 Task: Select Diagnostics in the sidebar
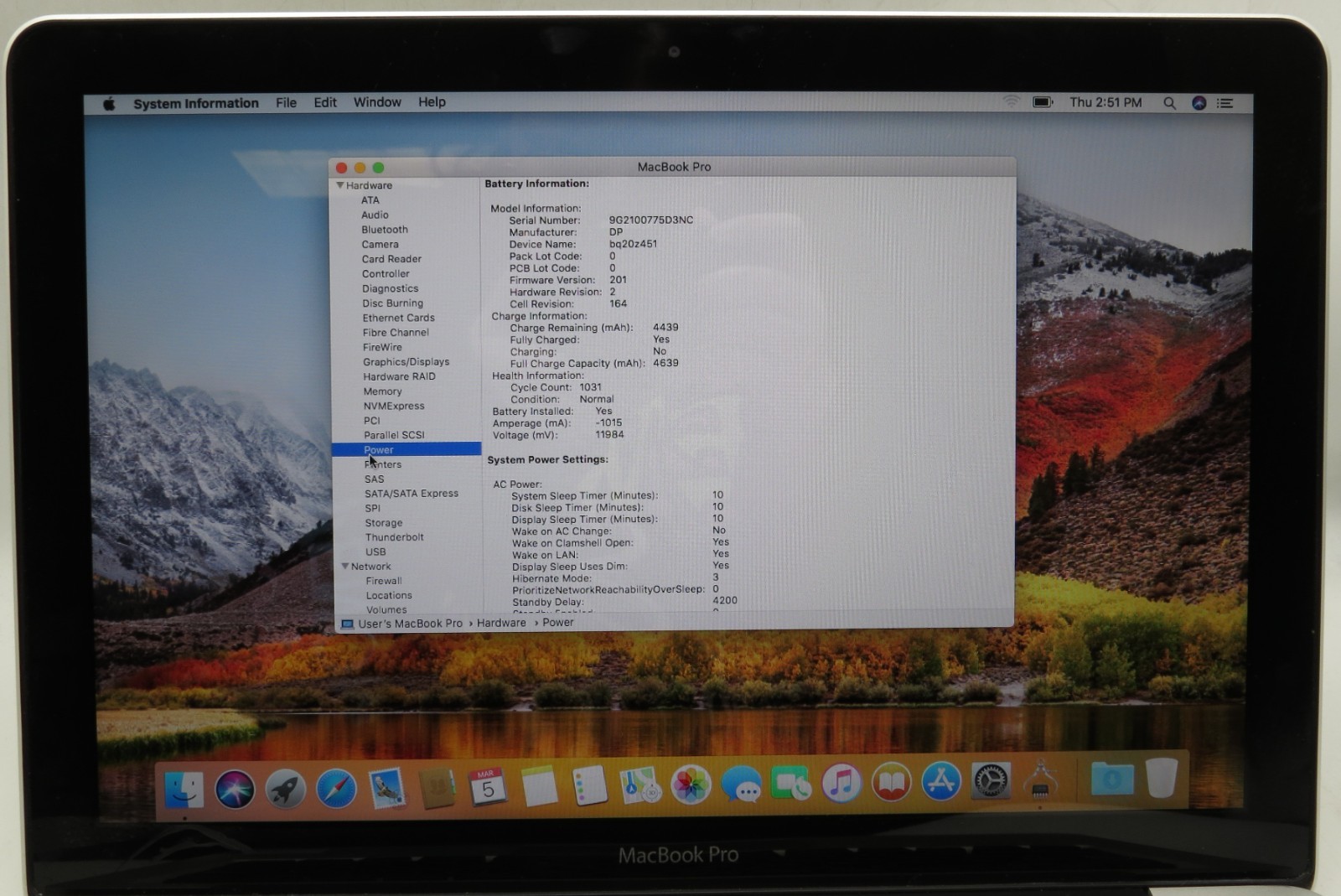pyautogui.click(x=390, y=288)
